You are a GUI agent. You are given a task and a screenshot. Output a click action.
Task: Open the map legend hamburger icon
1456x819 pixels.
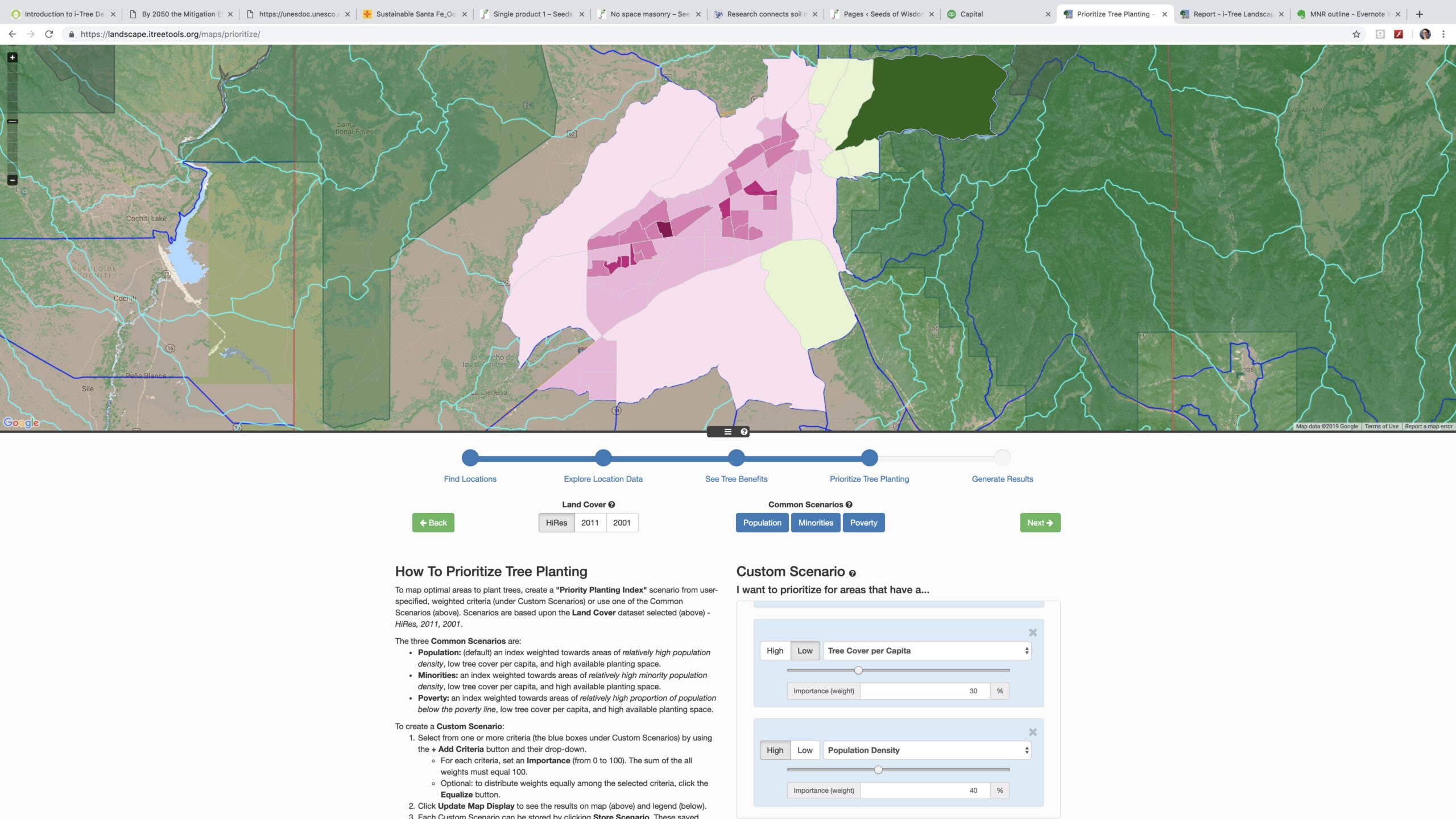(x=727, y=432)
